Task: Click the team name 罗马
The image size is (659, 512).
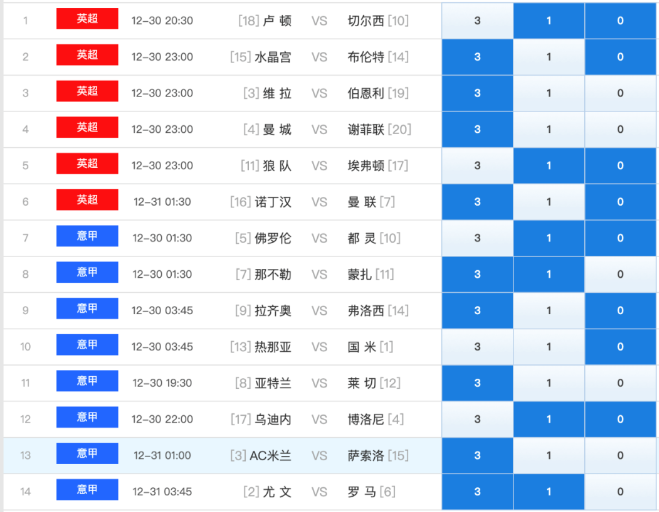Action: [362, 491]
